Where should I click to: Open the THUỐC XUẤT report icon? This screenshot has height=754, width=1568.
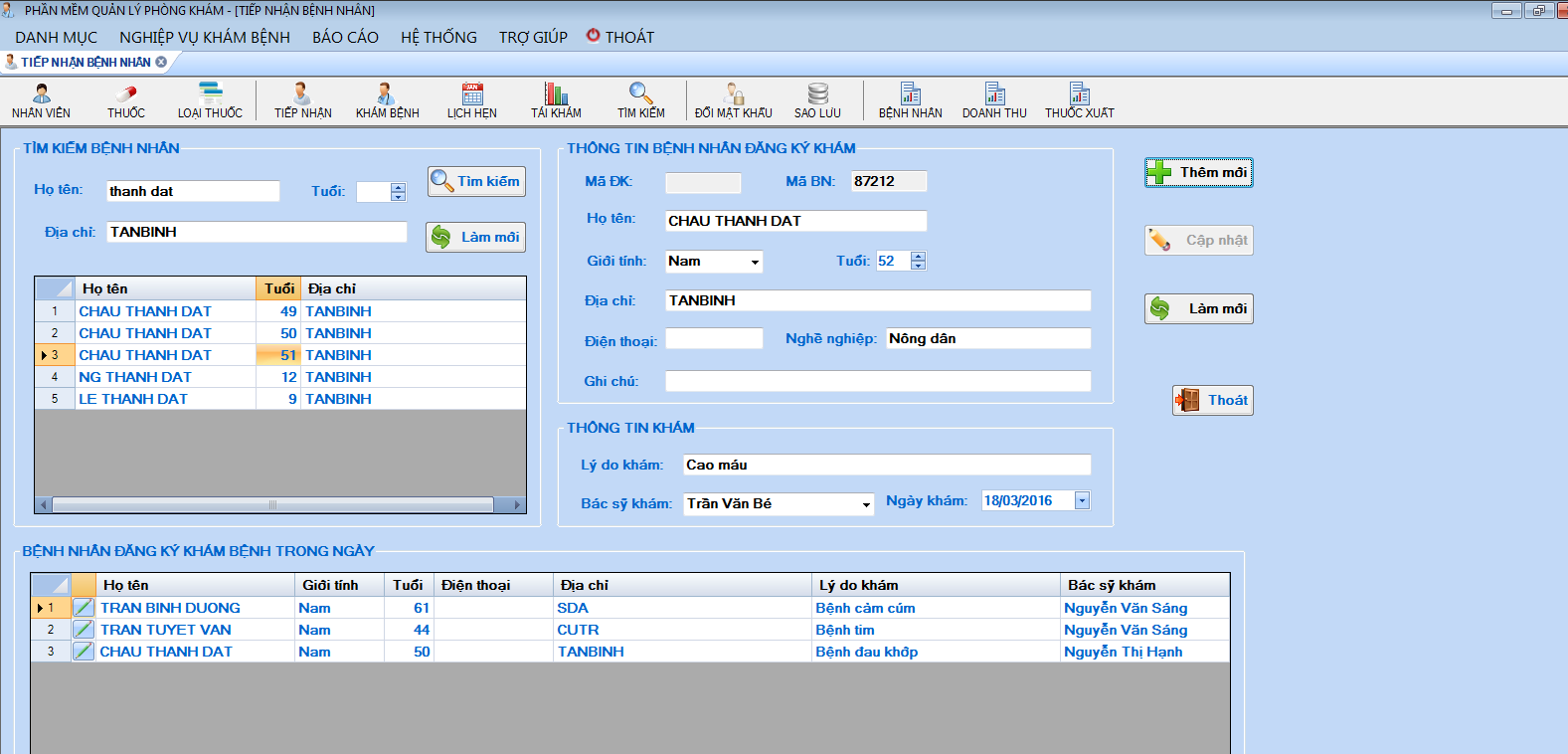(1080, 100)
